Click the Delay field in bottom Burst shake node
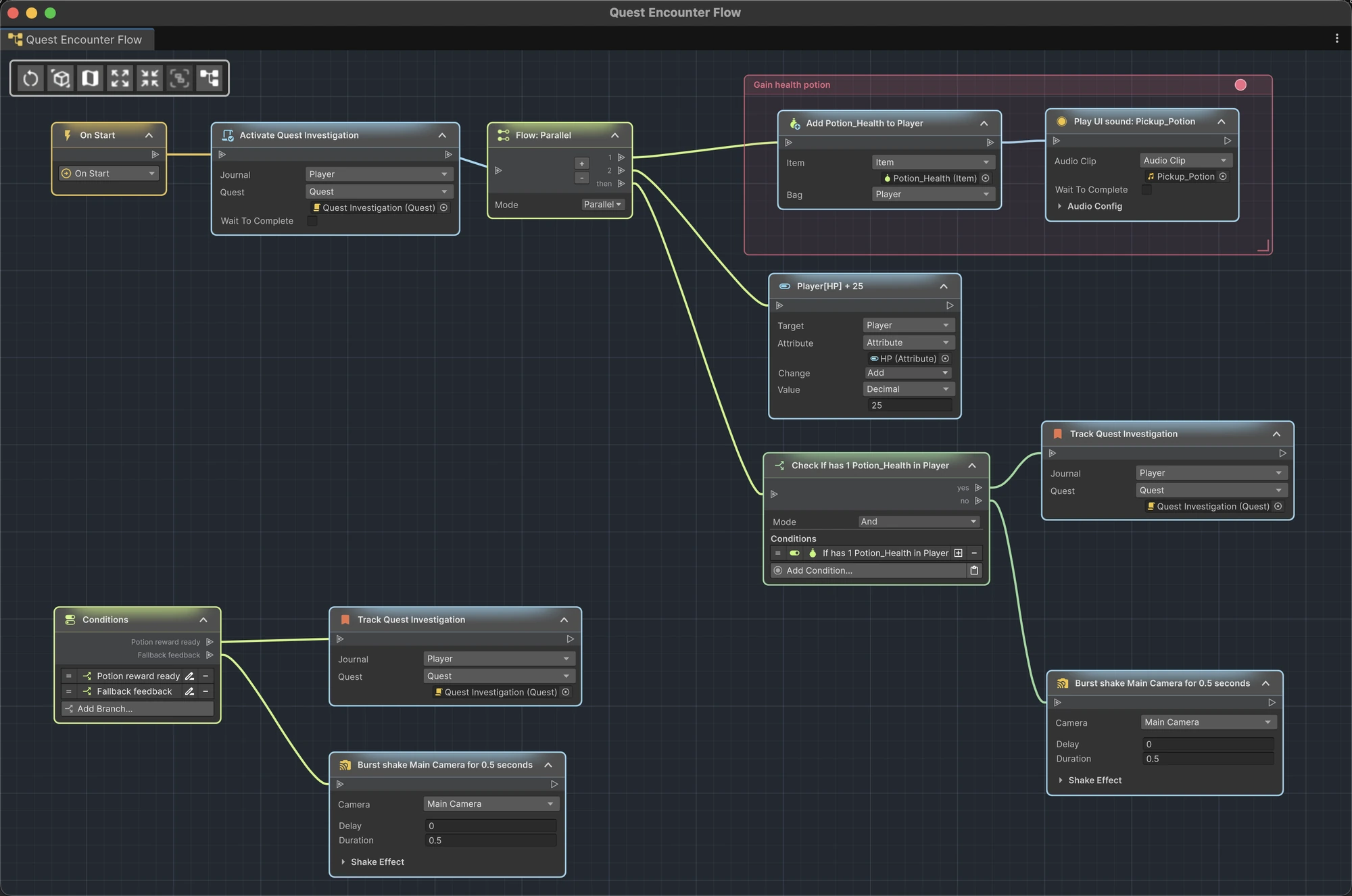Screen dimensions: 1352x896 [491, 826]
